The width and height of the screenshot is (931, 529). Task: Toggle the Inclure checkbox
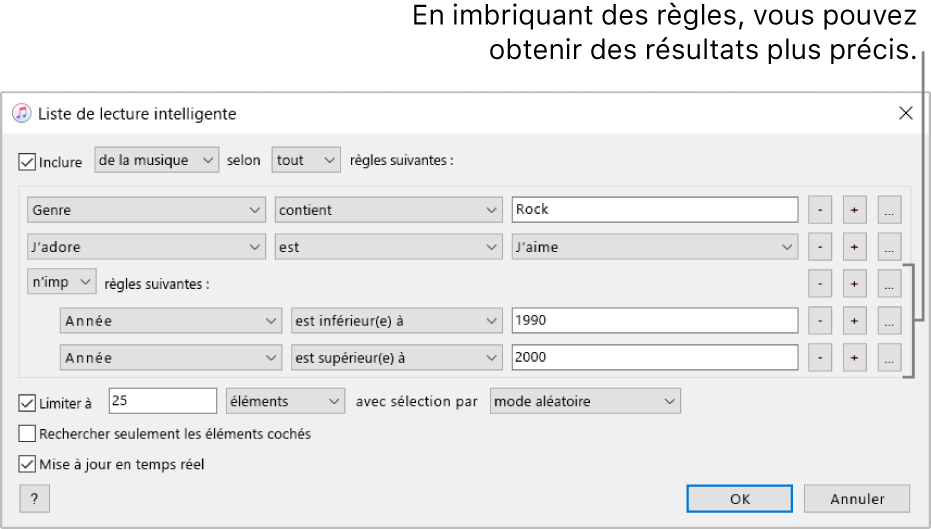coord(27,162)
